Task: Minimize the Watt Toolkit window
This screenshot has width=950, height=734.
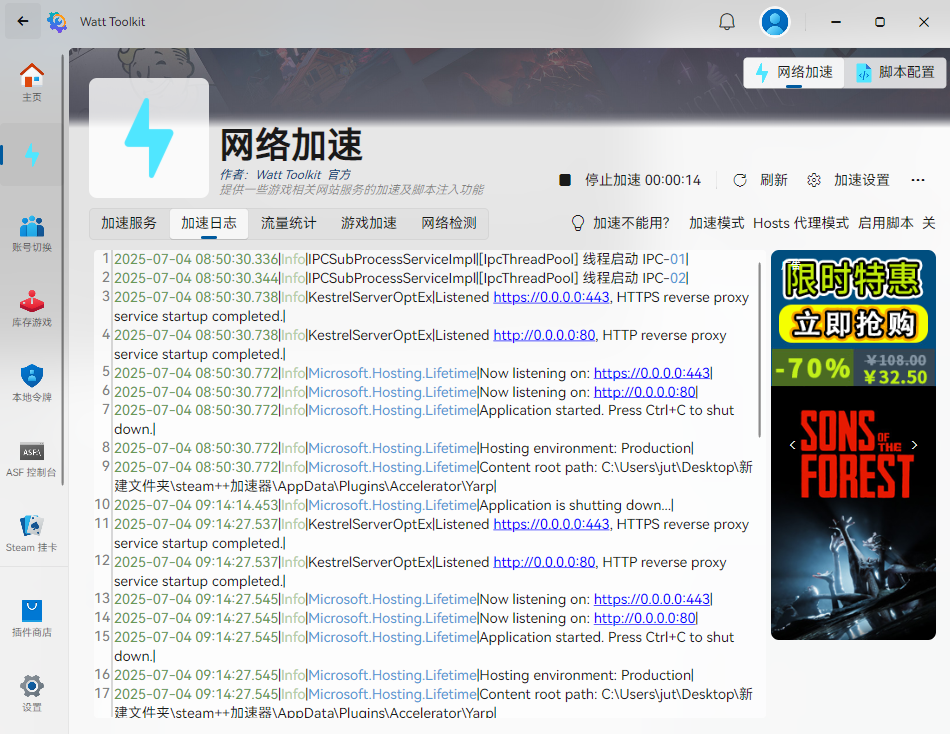Action: pos(836,22)
